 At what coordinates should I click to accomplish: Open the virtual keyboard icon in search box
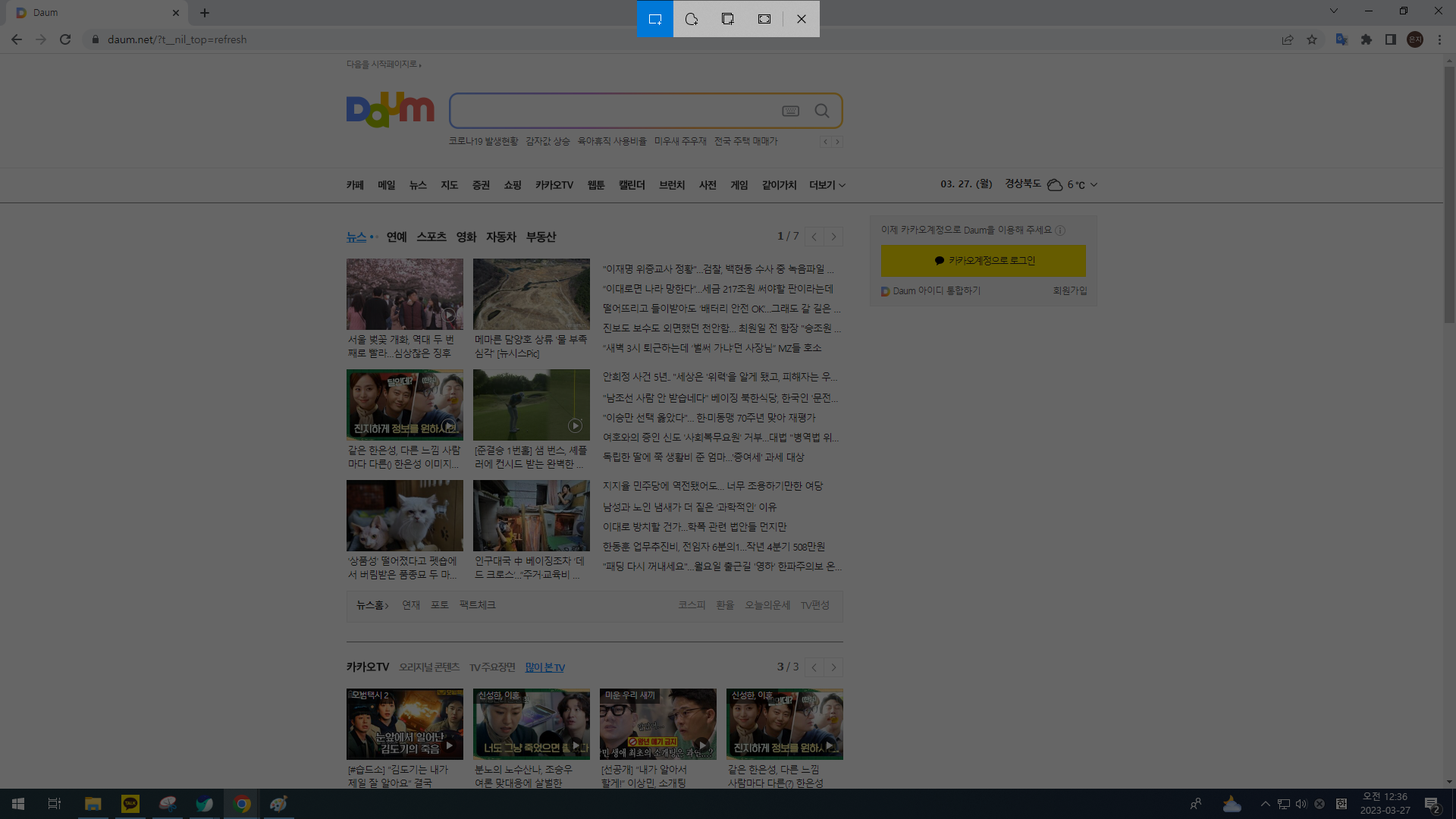click(x=790, y=111)
